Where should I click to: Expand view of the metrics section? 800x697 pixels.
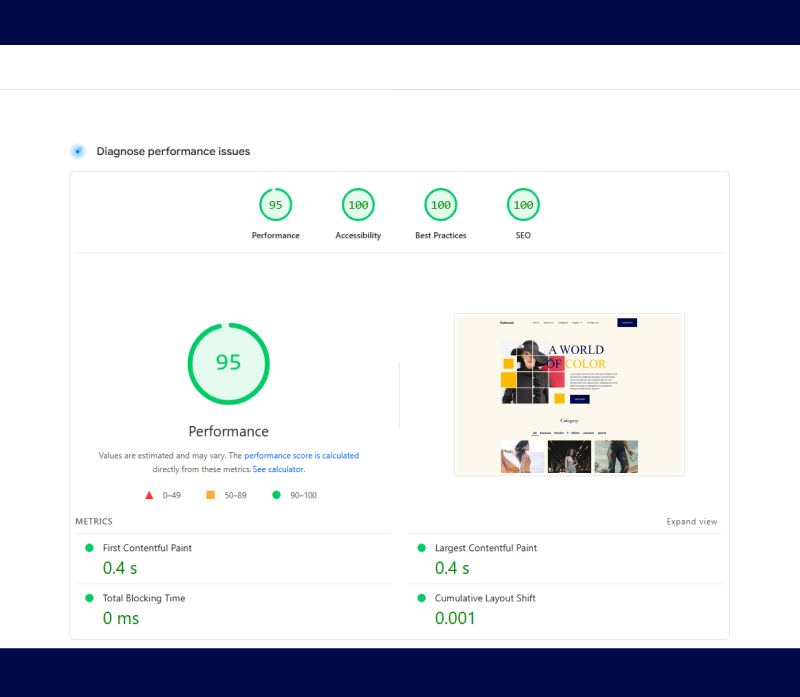[x=691, y=522]
